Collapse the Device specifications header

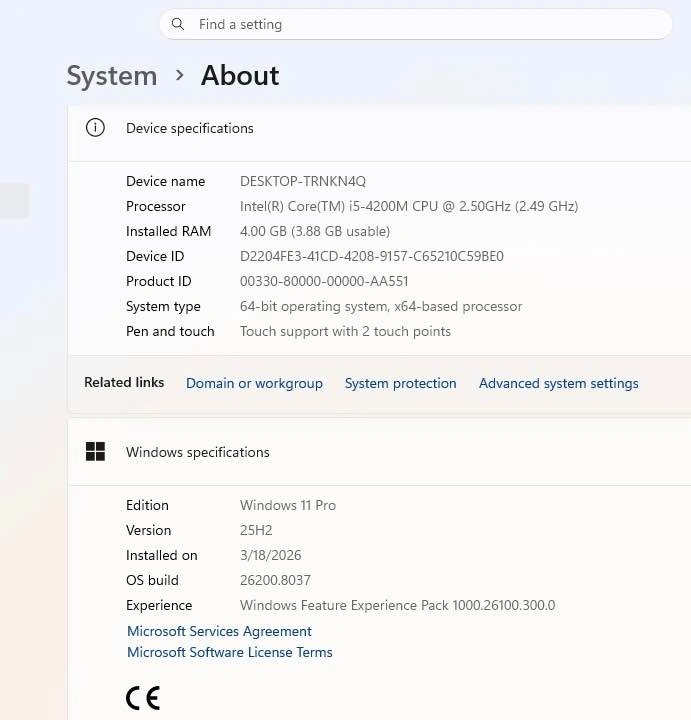coord(379,133)
